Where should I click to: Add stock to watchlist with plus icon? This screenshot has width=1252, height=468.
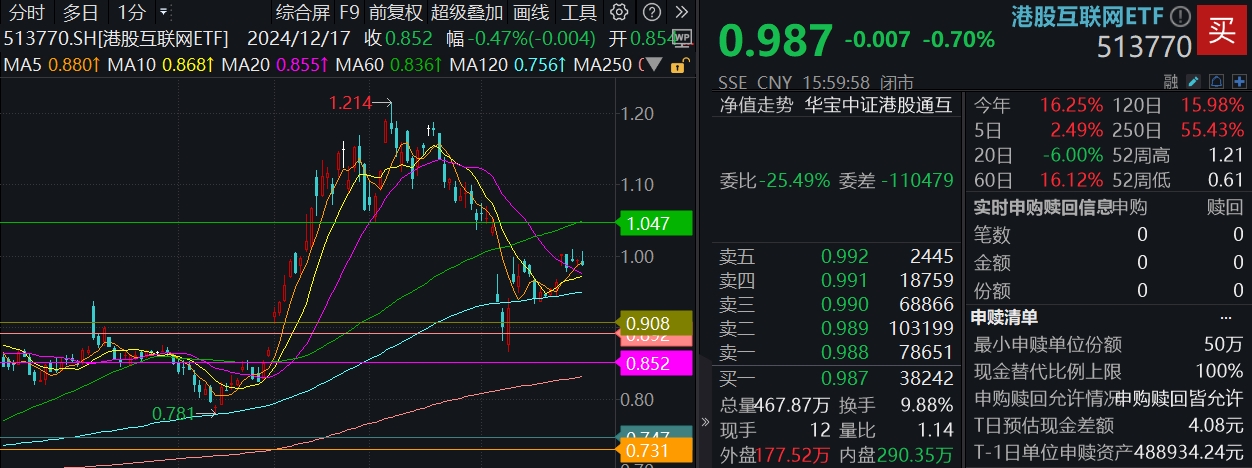coord(1238,81)
